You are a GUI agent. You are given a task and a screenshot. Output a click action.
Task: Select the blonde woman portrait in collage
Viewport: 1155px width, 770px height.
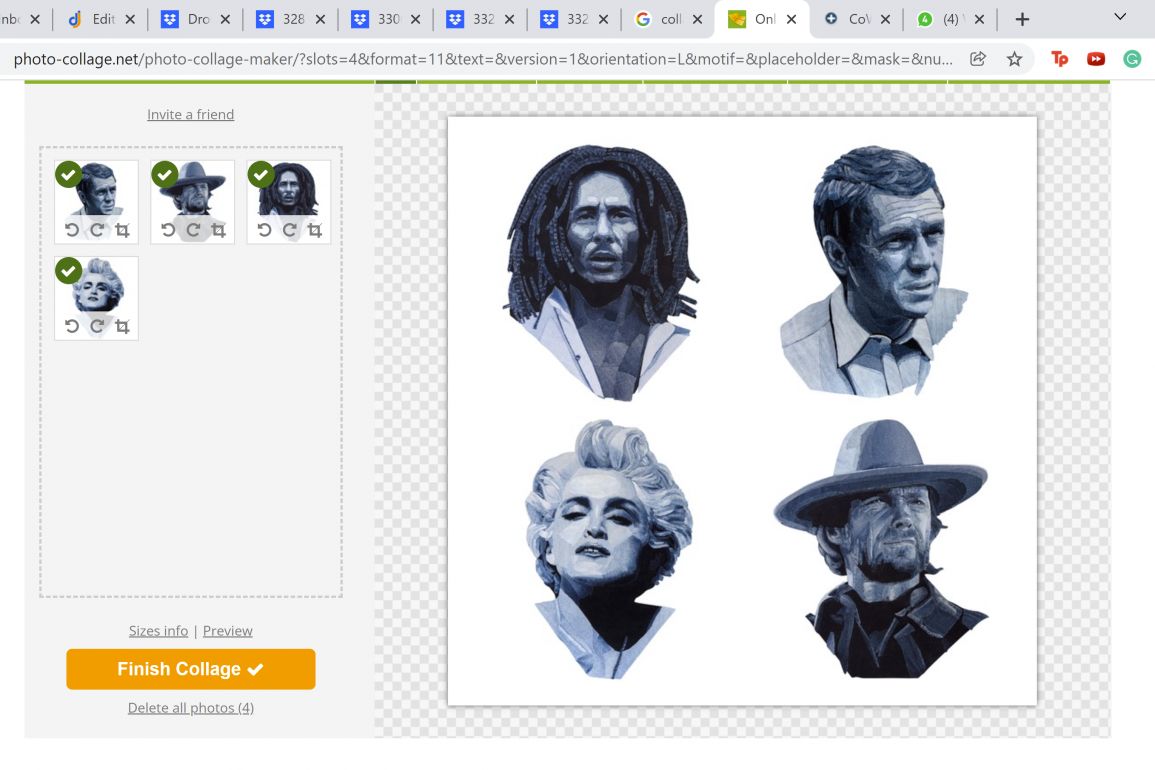pos(608,549)
